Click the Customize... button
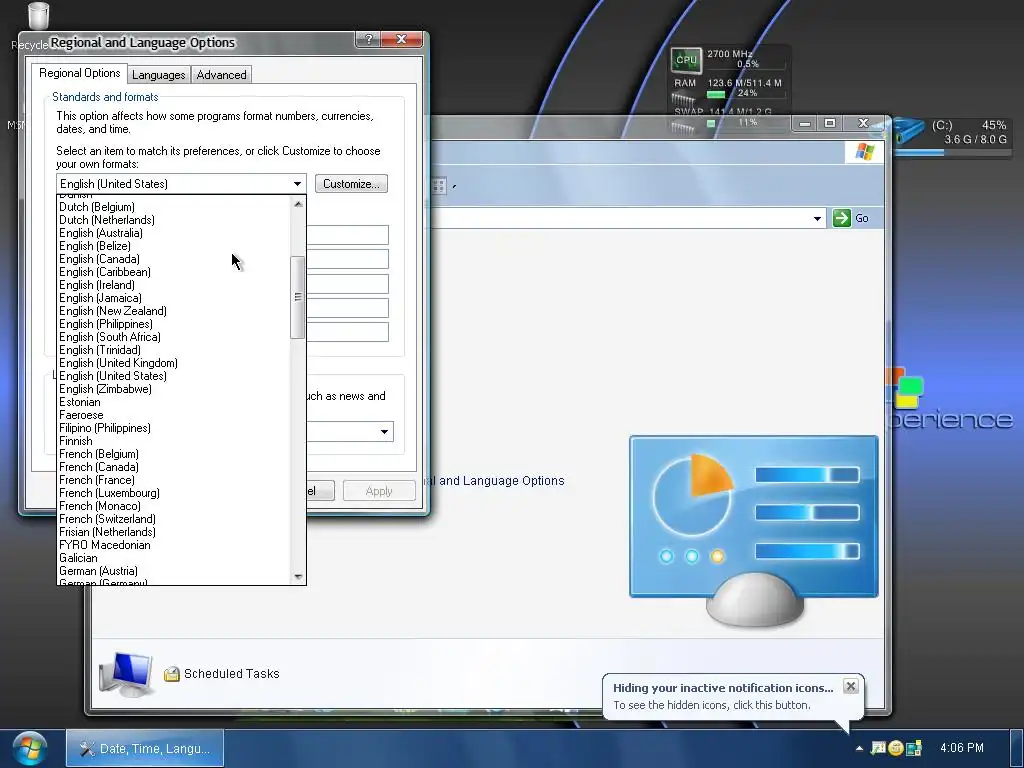 (351, 184)
